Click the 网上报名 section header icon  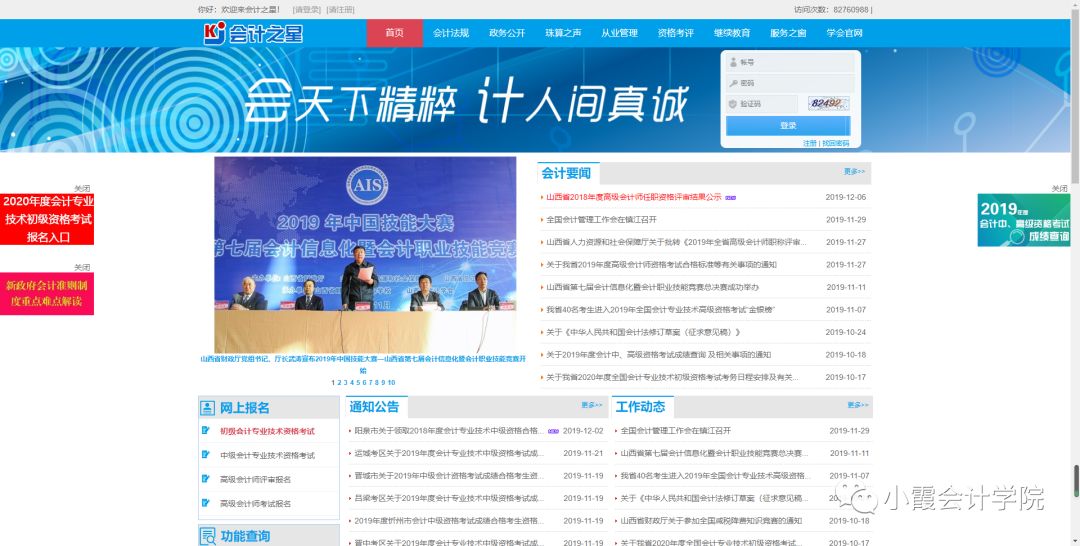[x=207, y=408]
